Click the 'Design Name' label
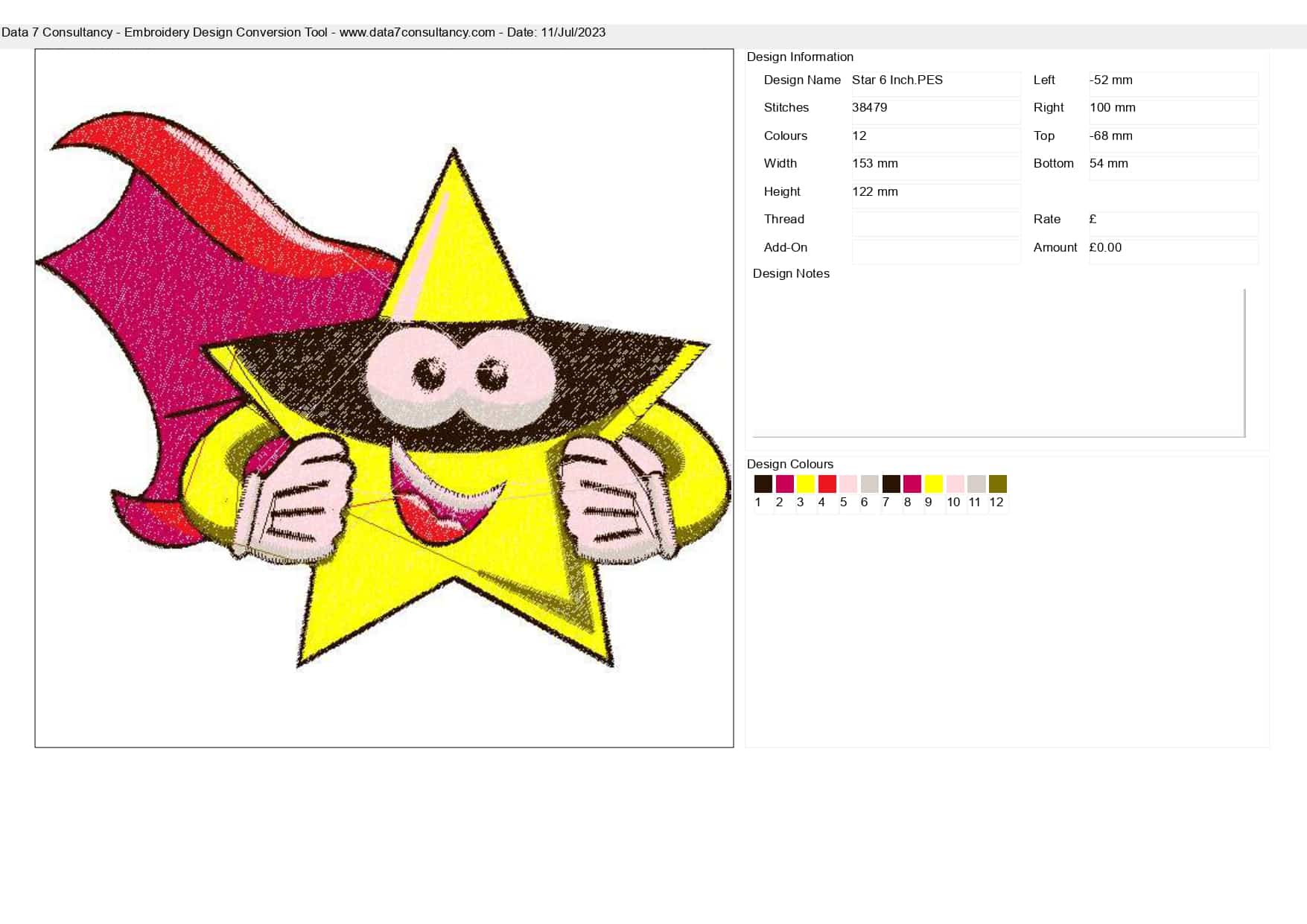This screenshot has width=1307, height=924. [x=802, y=80]
